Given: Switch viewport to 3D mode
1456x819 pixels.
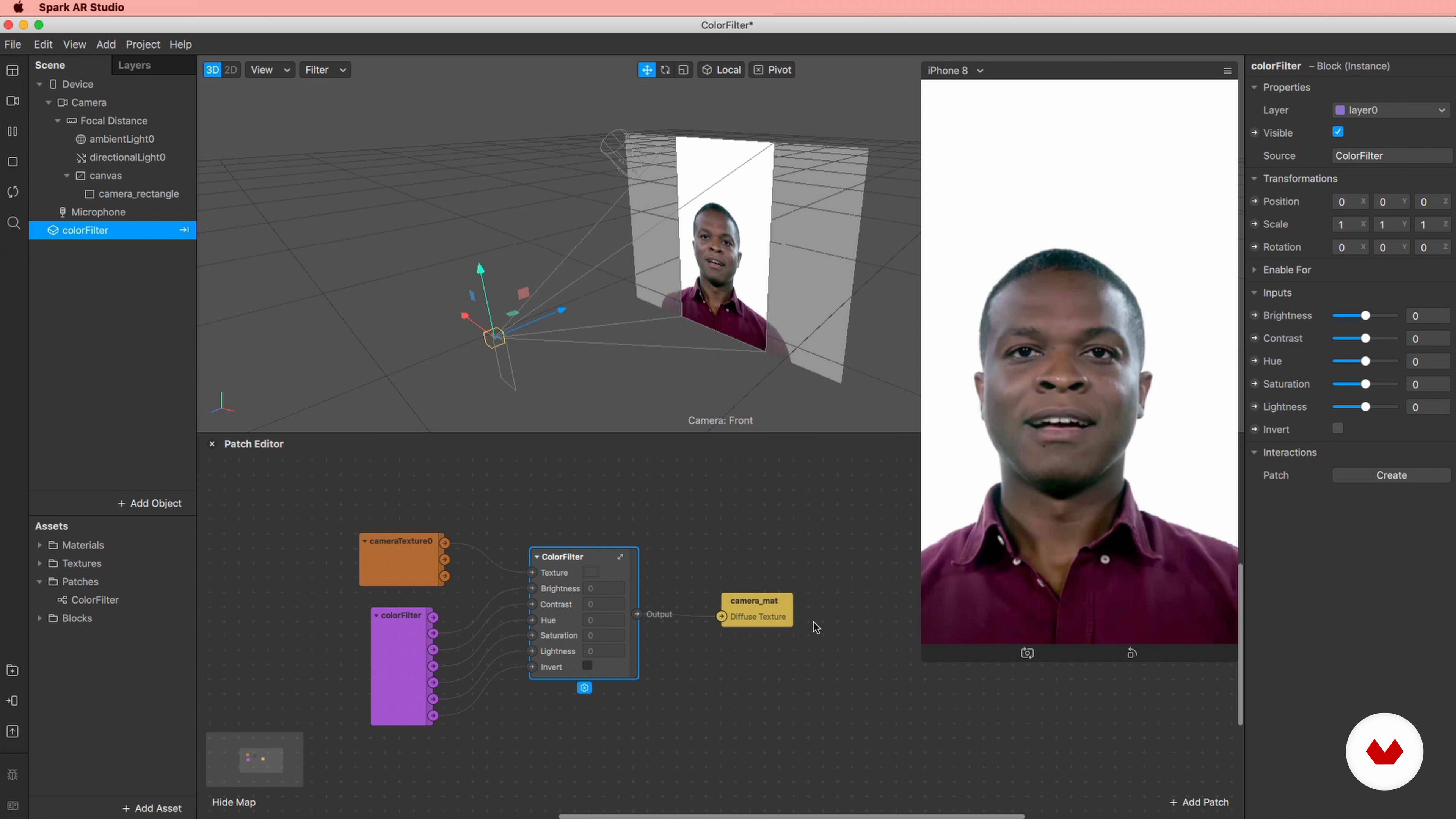Looking at the screenshot, I should (212, 70).
